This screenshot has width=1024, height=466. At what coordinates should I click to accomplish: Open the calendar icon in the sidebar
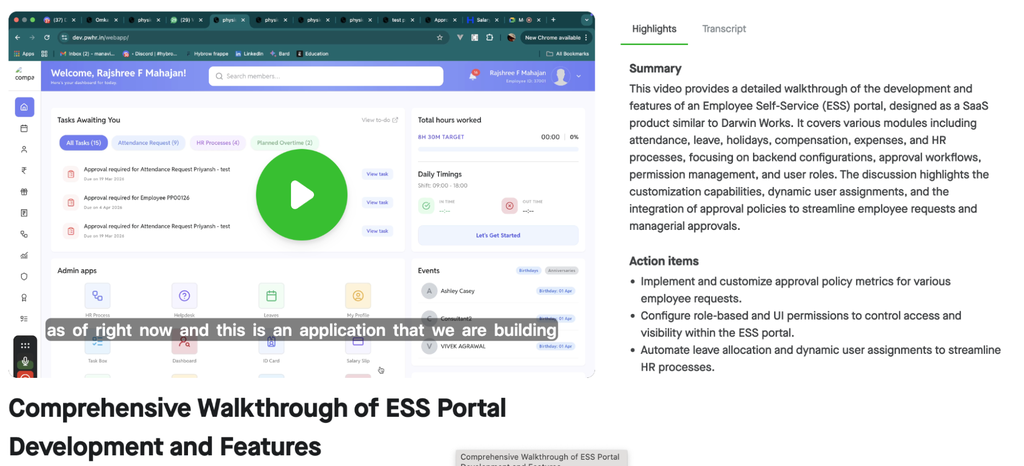24,129
